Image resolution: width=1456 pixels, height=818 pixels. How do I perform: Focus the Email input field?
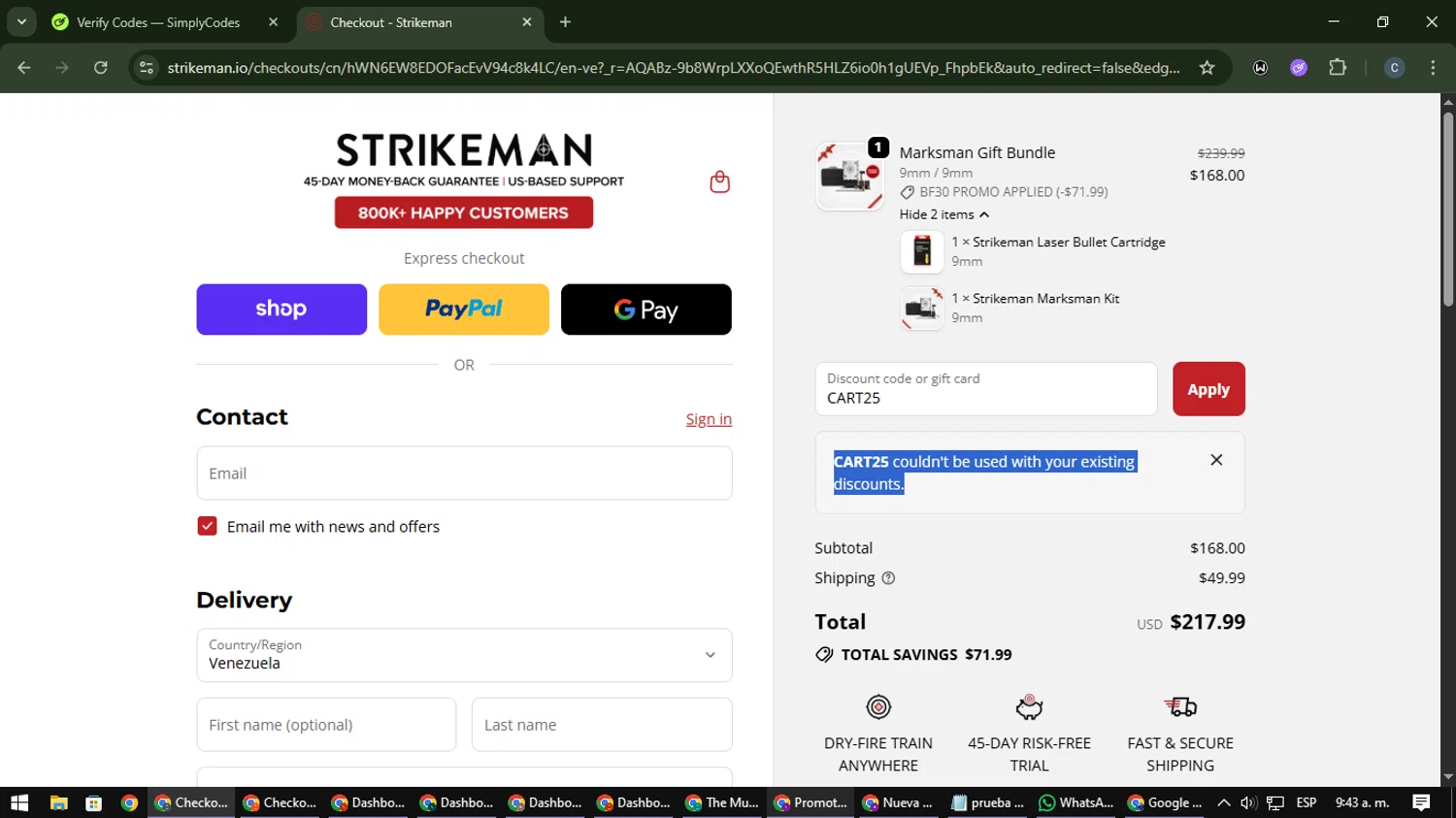[464, 474]
